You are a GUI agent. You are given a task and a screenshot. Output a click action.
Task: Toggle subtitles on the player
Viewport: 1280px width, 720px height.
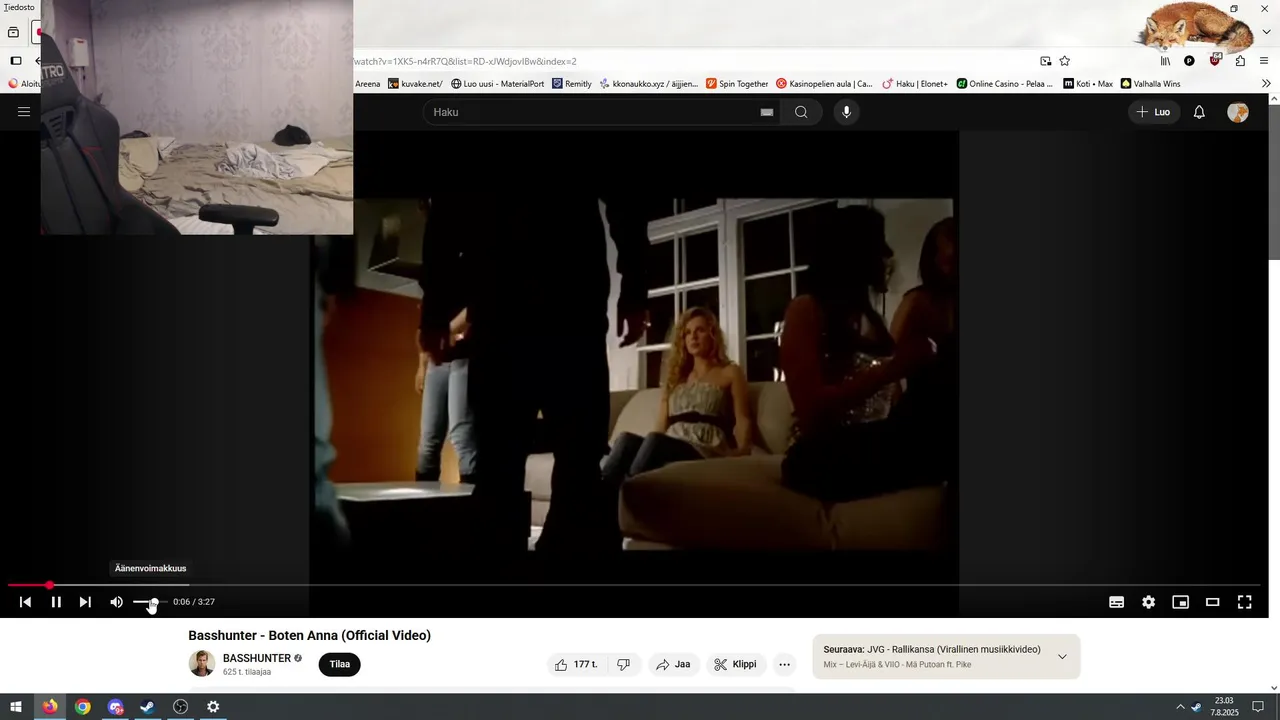(x=1116, y=602)
